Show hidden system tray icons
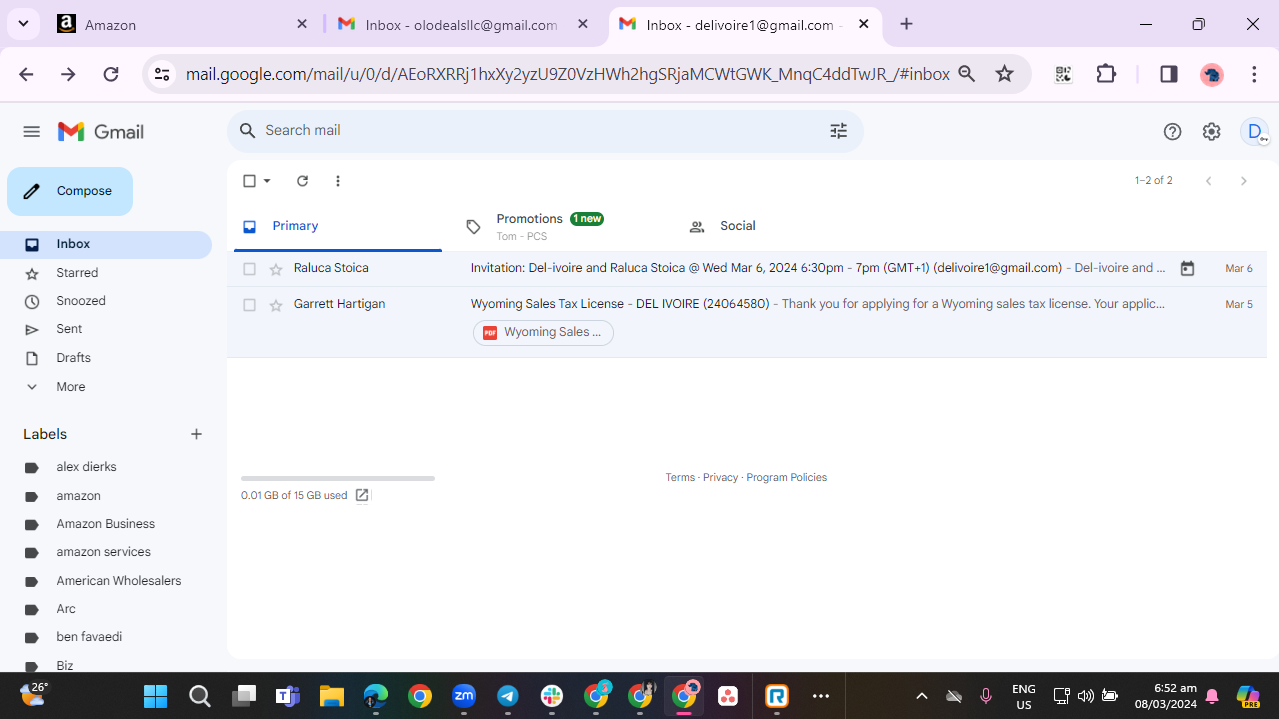This screenshot has height=719, width=1279. (x=922, y=696)
